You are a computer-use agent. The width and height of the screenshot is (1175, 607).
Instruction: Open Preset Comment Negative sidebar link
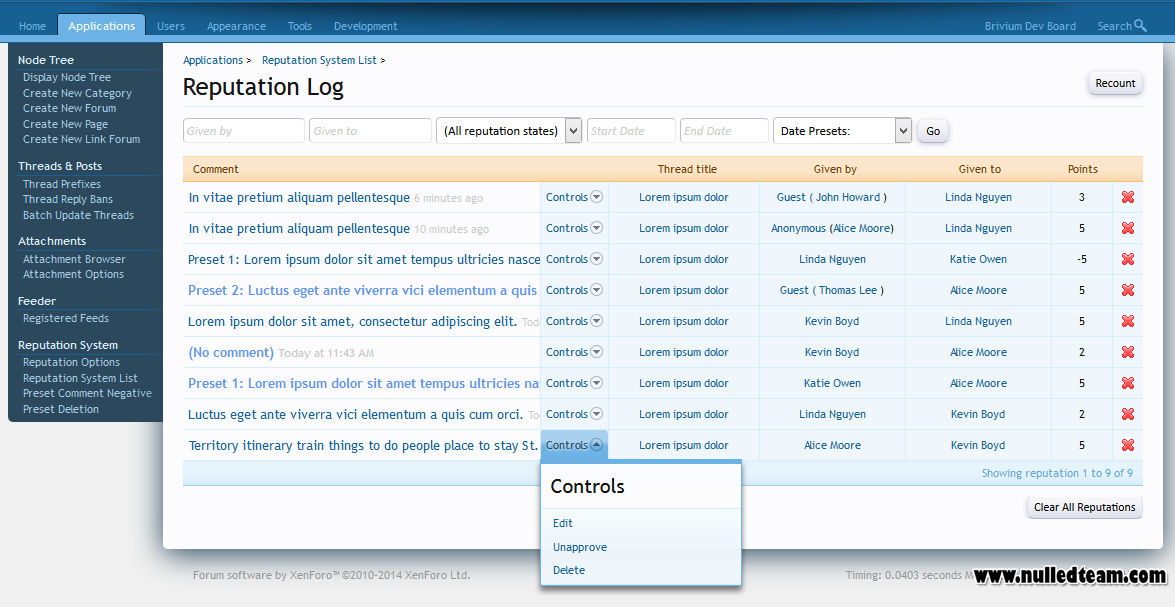87,393
